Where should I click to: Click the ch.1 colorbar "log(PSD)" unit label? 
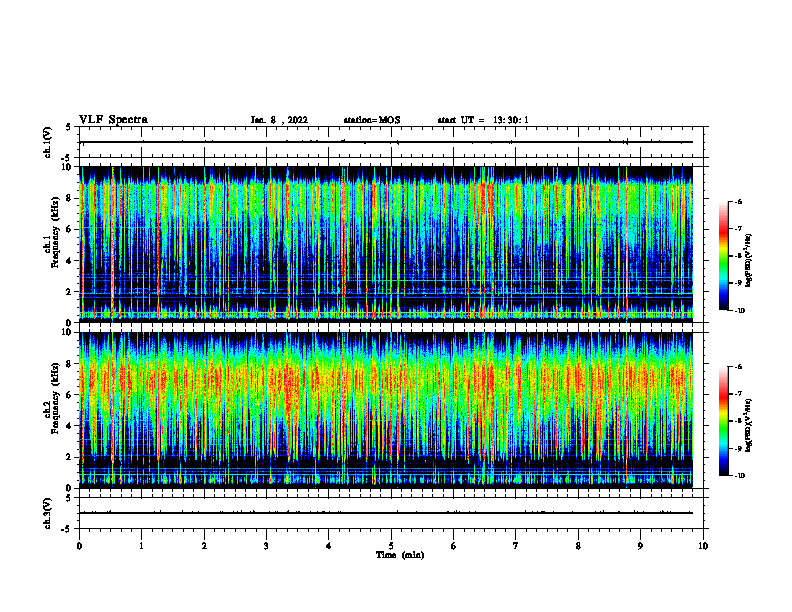pos(749,260)
